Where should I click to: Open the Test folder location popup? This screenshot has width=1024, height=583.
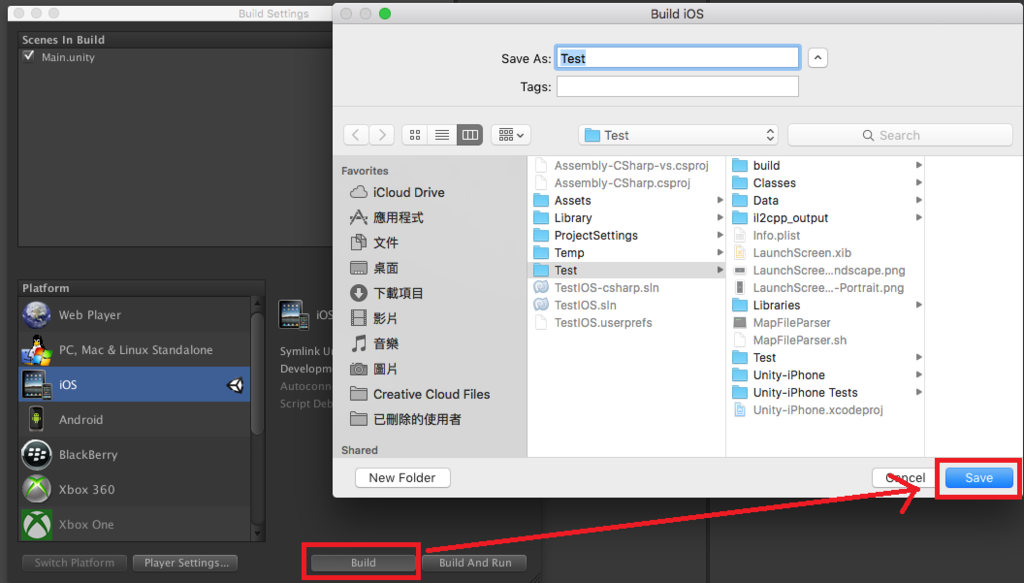click(679, 135)
